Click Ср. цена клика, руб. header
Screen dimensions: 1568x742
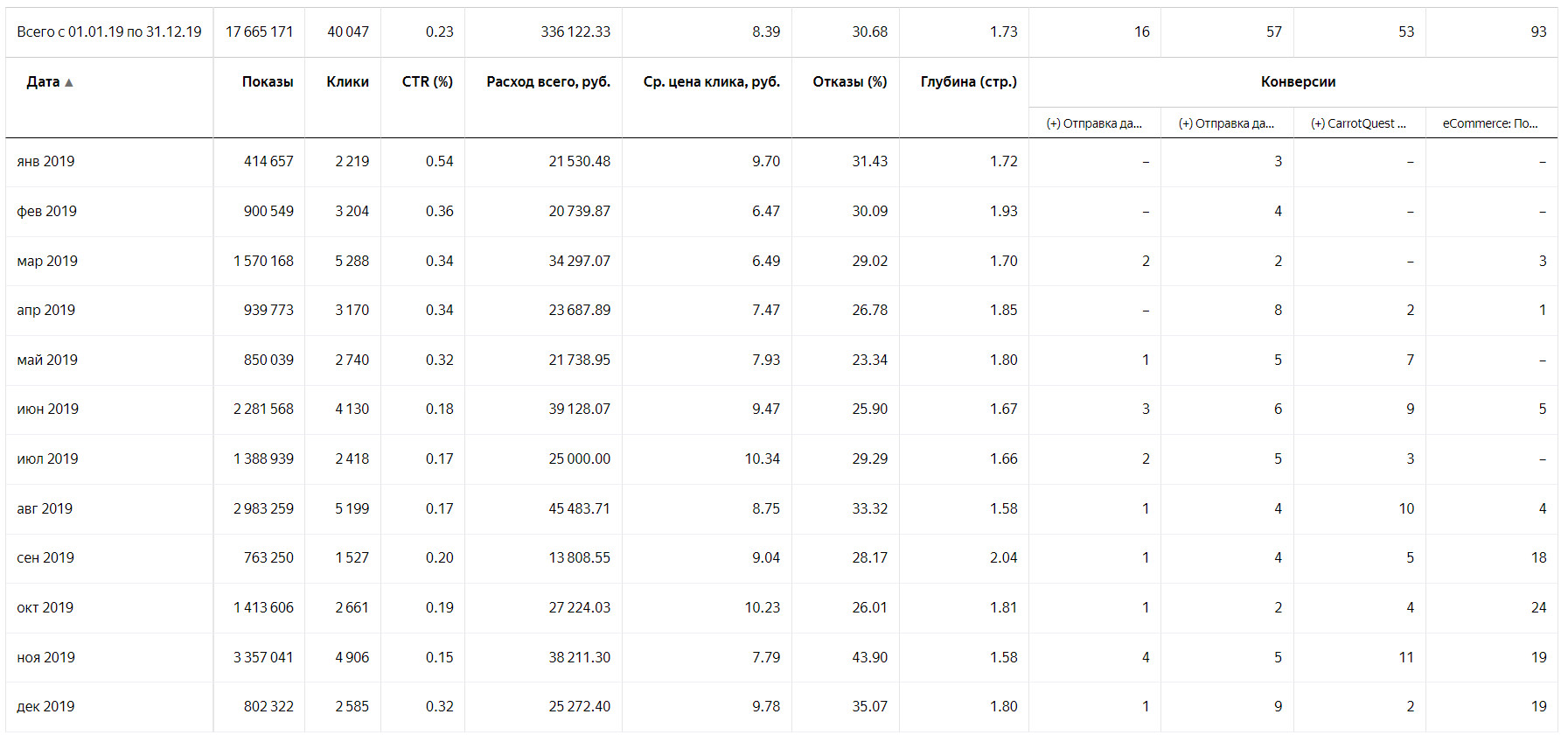711,81
